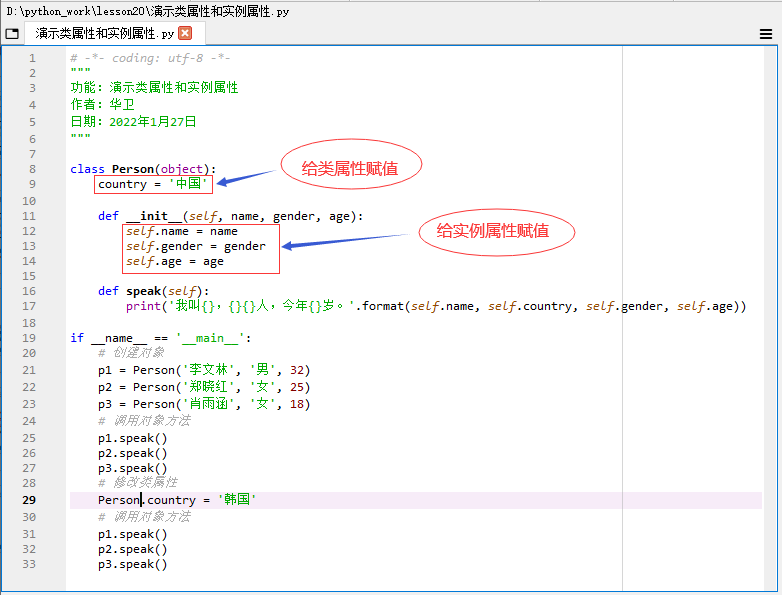The height and width of the screenshot is (595, 782).
Task: Click the '# -*- coding: utf-8 -*-' comment
Action: [x=150, y=58]
